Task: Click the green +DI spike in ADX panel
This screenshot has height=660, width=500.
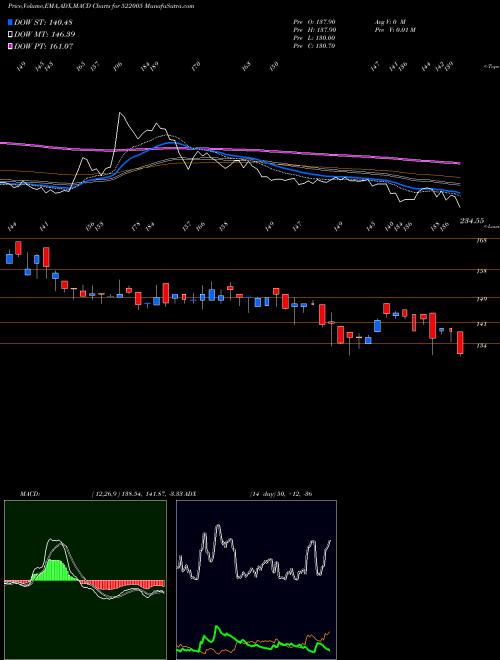Action: pos(217,628)
